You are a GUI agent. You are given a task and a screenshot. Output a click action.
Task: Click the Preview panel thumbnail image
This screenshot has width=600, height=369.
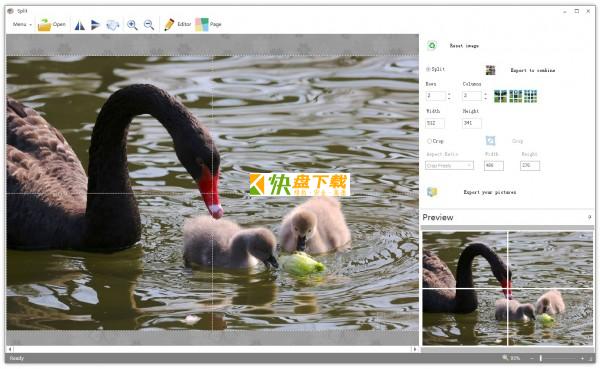(508, 288)
